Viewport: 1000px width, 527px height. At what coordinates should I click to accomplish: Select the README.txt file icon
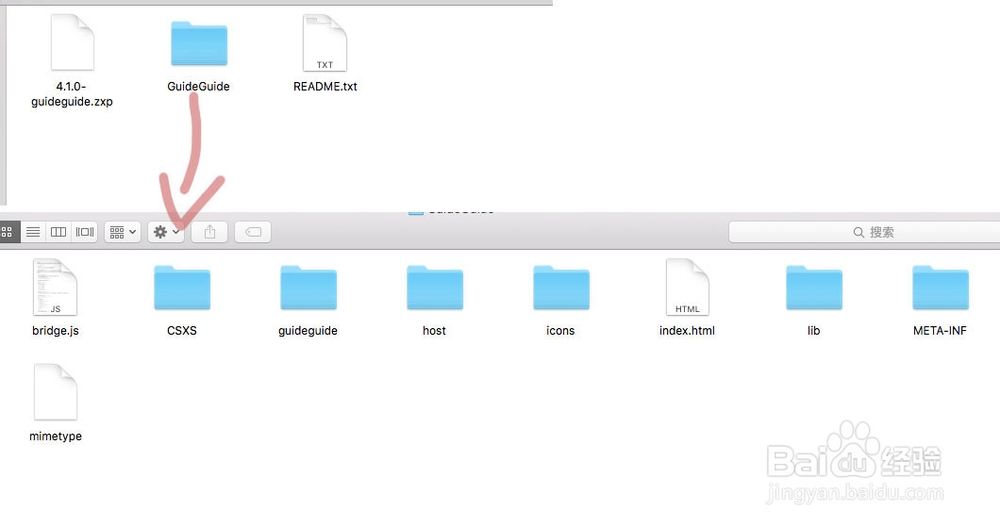[x=325, y=42]
